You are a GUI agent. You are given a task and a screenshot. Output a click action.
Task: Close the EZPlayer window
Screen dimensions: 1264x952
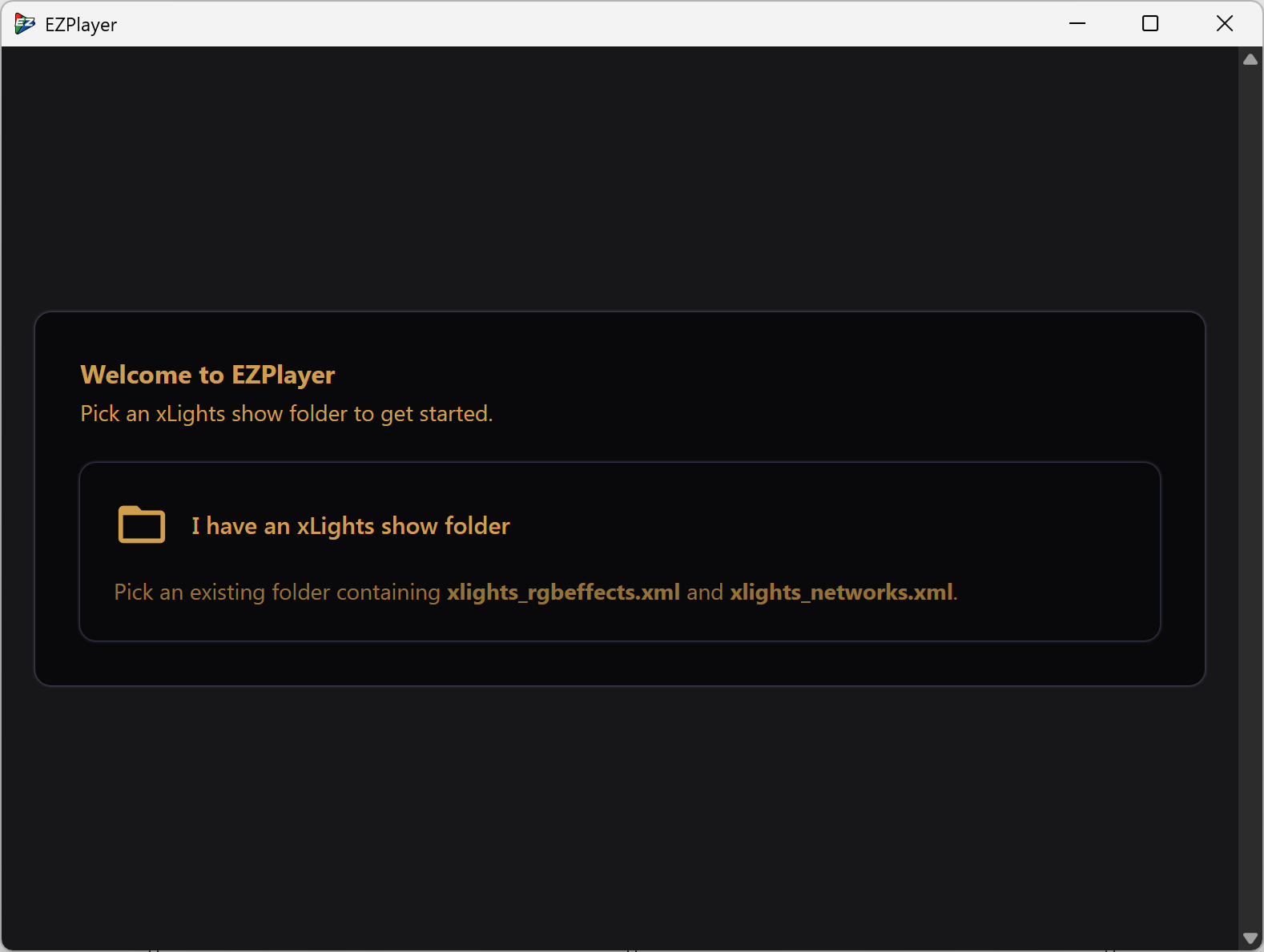click(1225, 24)
